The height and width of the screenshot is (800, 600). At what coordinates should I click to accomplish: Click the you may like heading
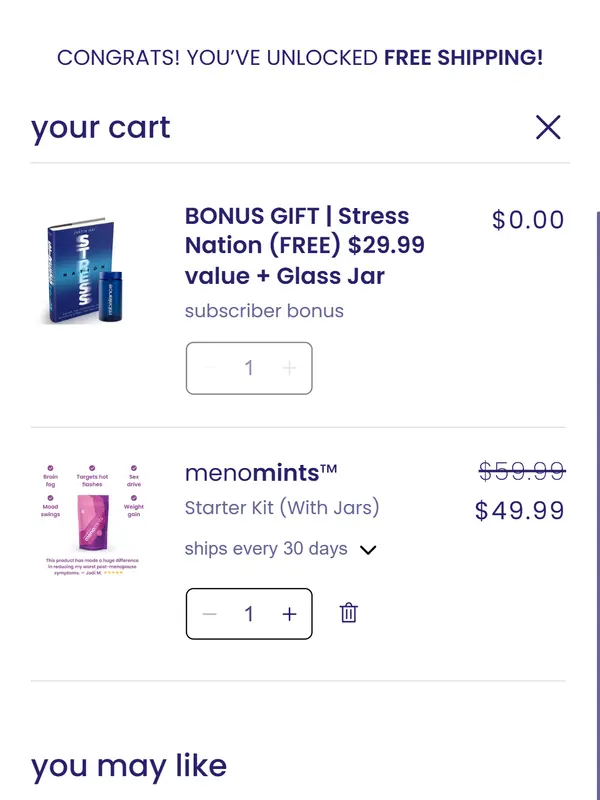(x=129, y=766)
